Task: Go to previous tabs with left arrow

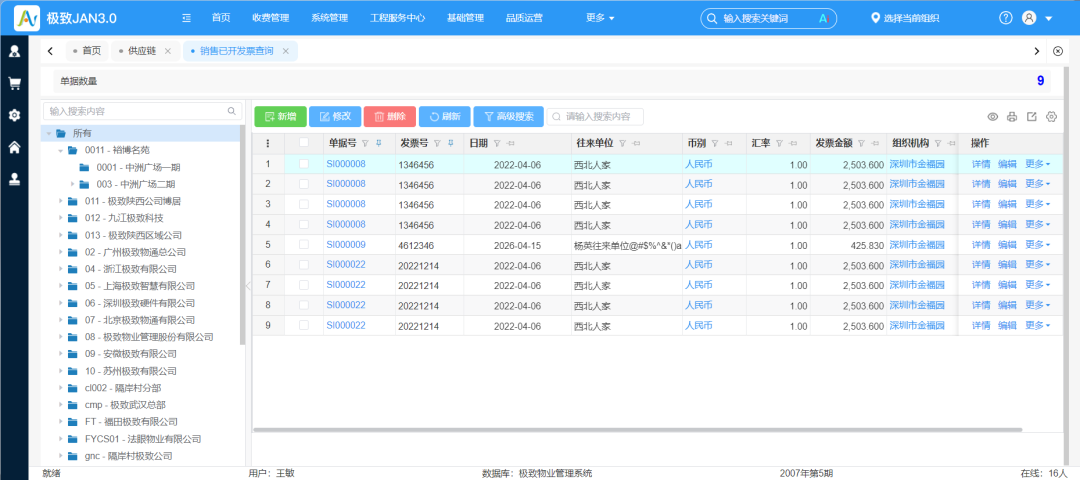Action: (50, 51)
